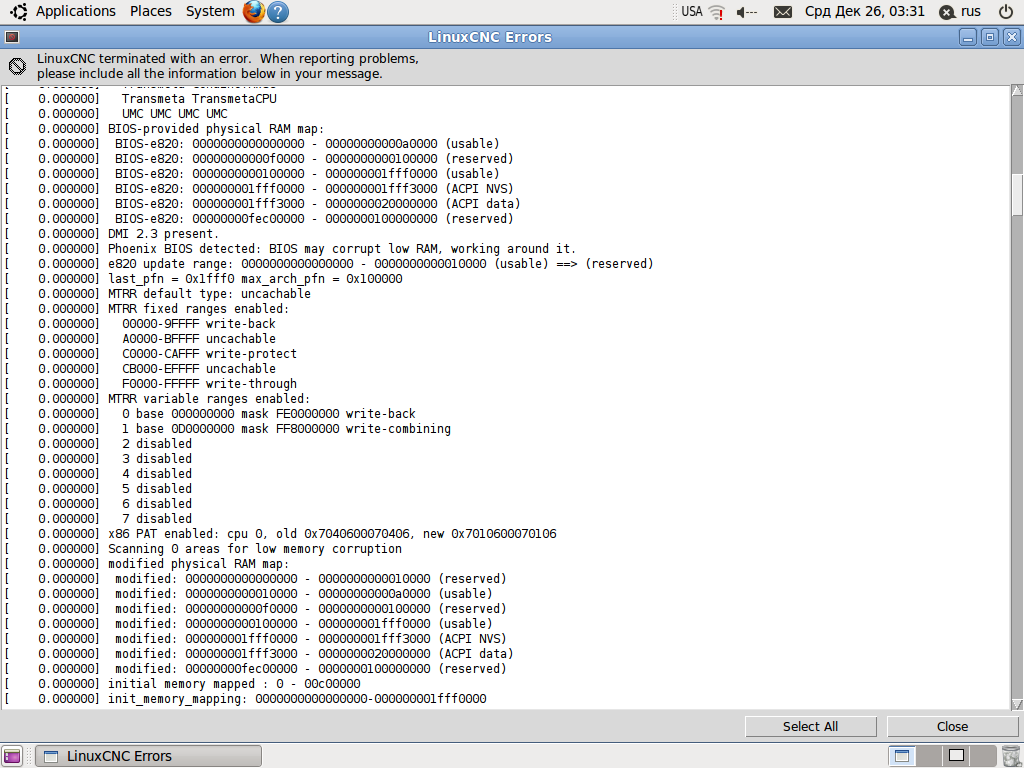The image size is (1024, 768).
Task: Click the 'MTRR fixed ranges enabled:' line
Action: tap(198, 309)
